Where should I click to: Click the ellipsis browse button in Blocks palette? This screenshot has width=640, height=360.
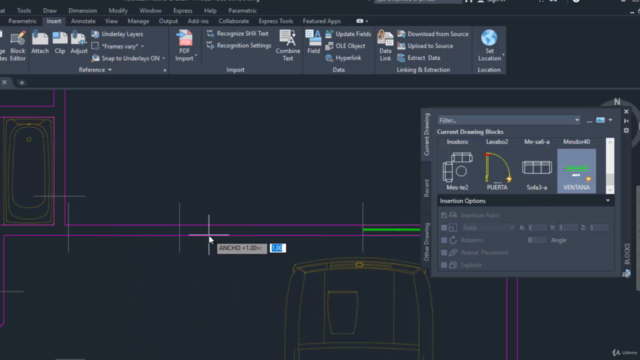coord(589,120)
